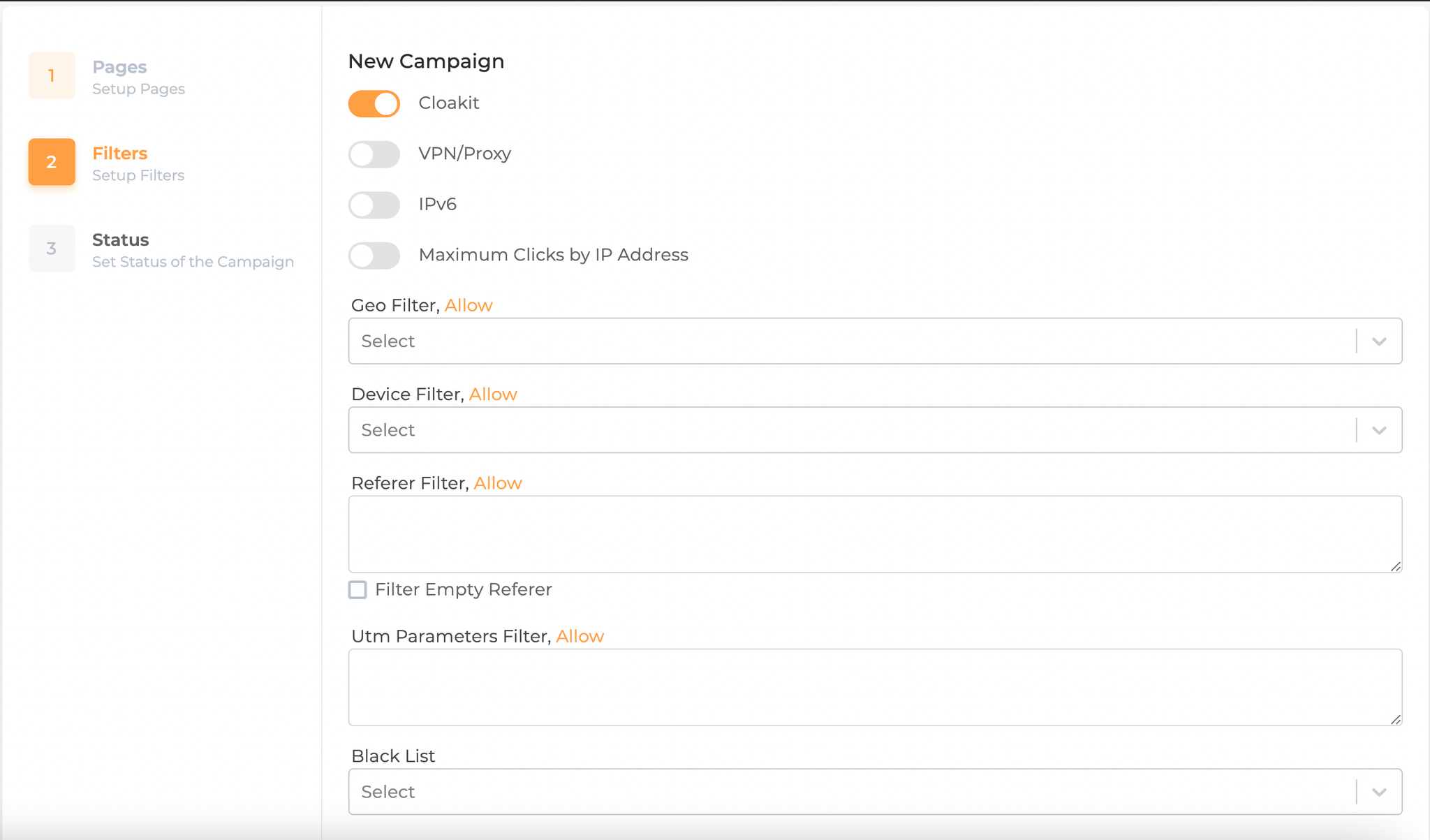Click the step 3 Status number badge
This screenshot has width=1430, height=840.
pos(52,249)
